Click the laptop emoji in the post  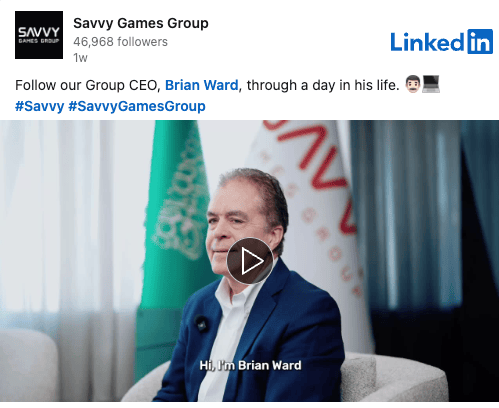[x=431, y=84]
